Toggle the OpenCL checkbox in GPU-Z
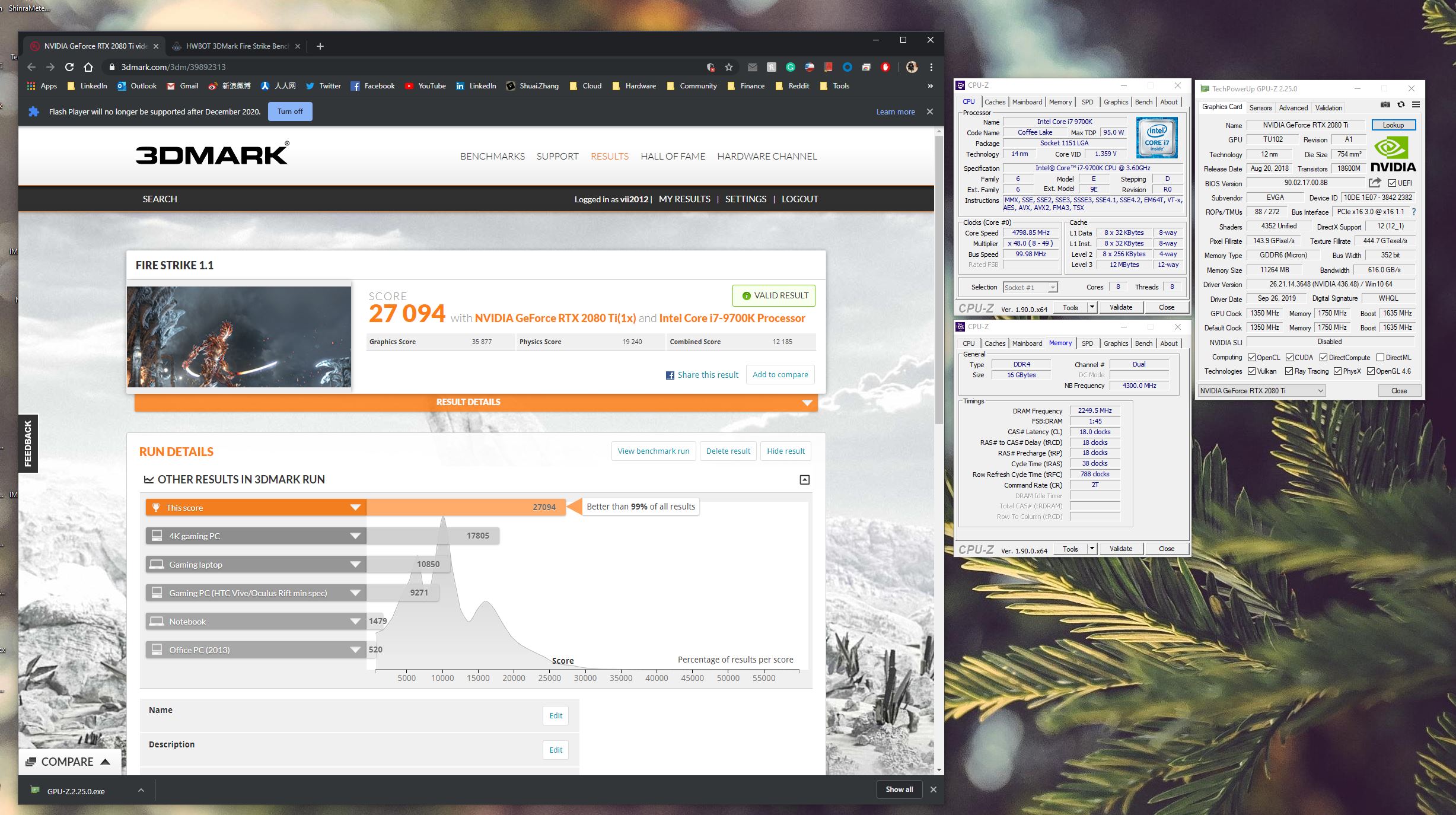This screenshot has height=815, width=1456. click(x=1252, y=358)
